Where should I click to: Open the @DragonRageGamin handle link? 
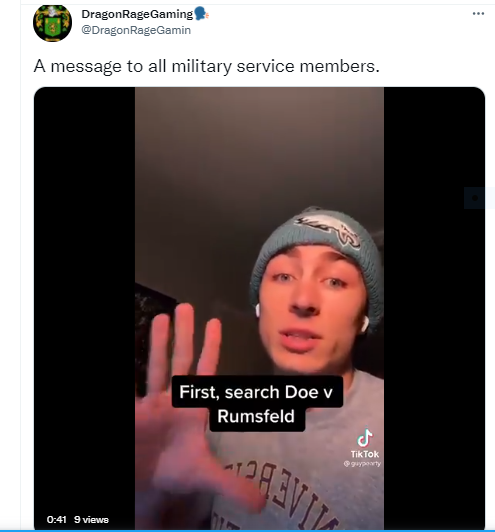(x=136, y=30)
